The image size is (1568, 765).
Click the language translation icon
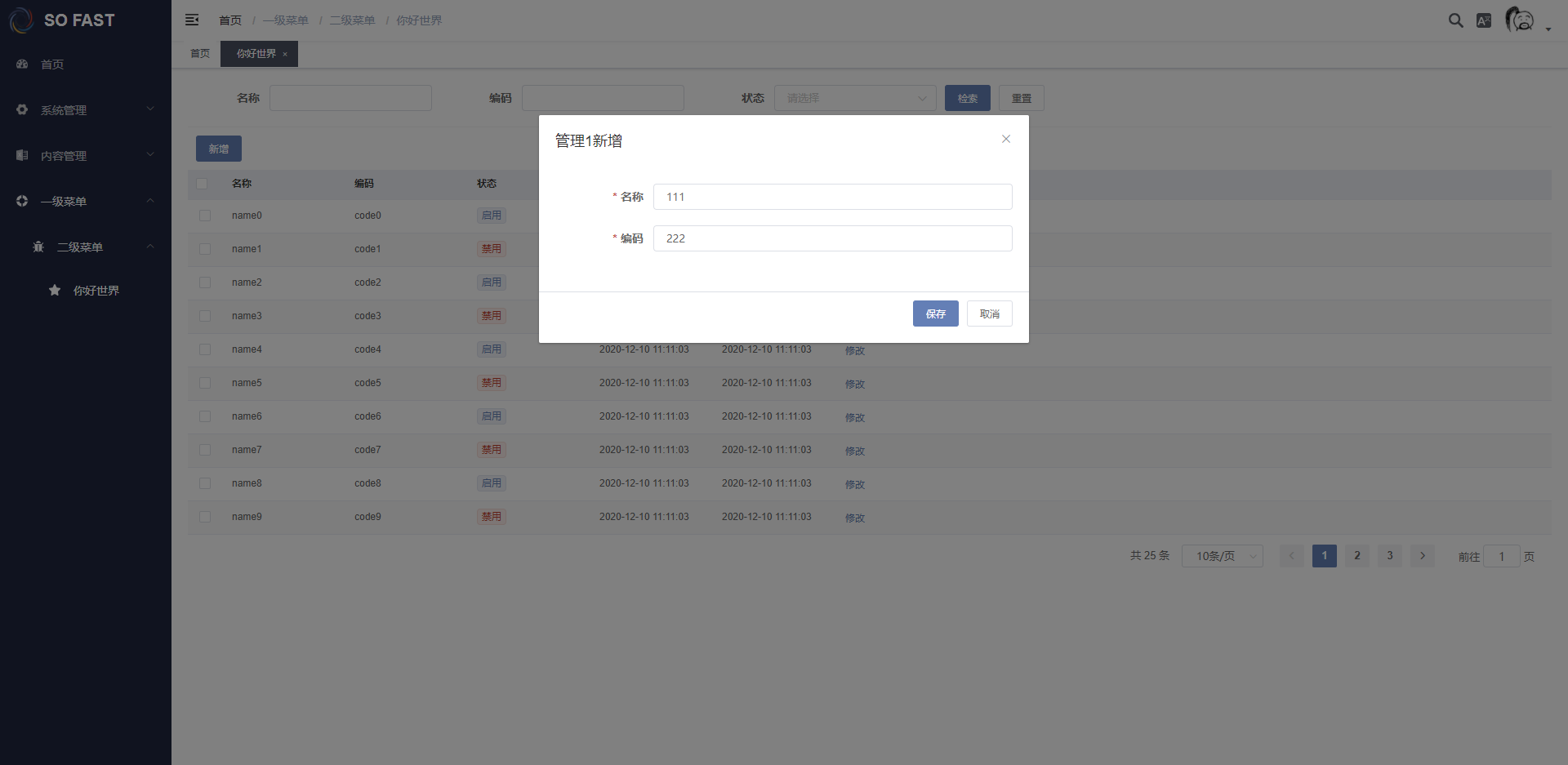[x=1484, y=20]
